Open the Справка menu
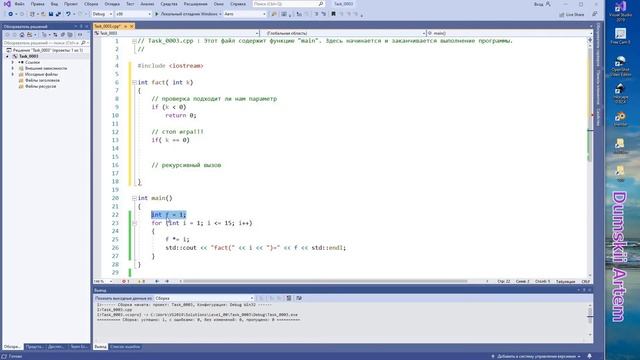 tap(238, 4)
